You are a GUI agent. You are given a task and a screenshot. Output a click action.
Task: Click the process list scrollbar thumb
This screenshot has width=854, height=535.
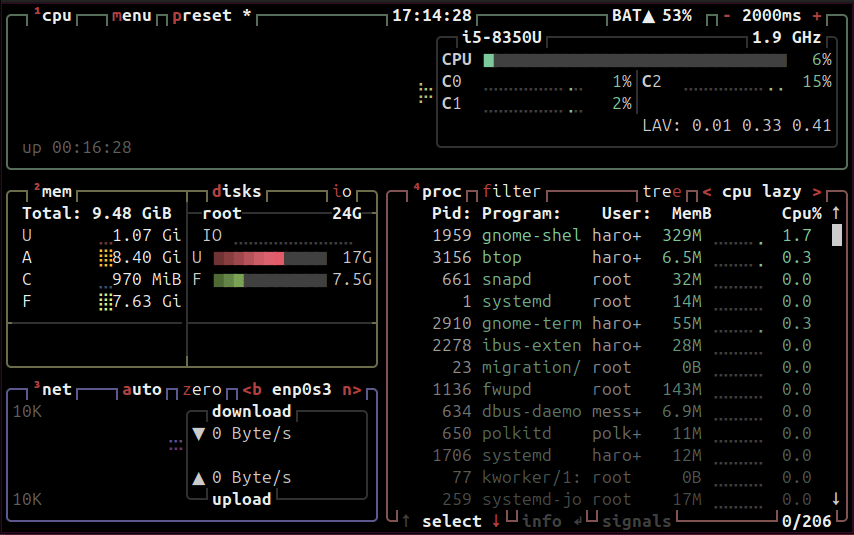pyautogui.click(x=837, y=235)
